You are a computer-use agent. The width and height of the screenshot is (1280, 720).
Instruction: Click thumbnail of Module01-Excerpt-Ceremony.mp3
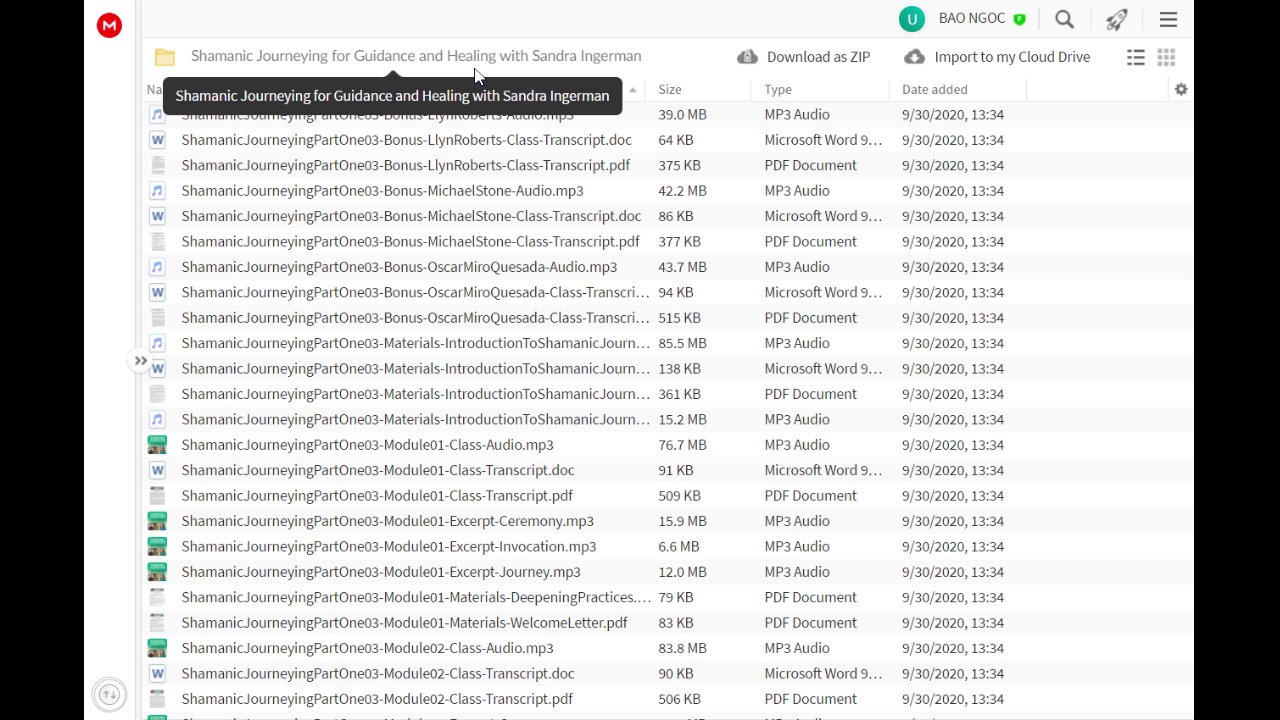[157, 521]
